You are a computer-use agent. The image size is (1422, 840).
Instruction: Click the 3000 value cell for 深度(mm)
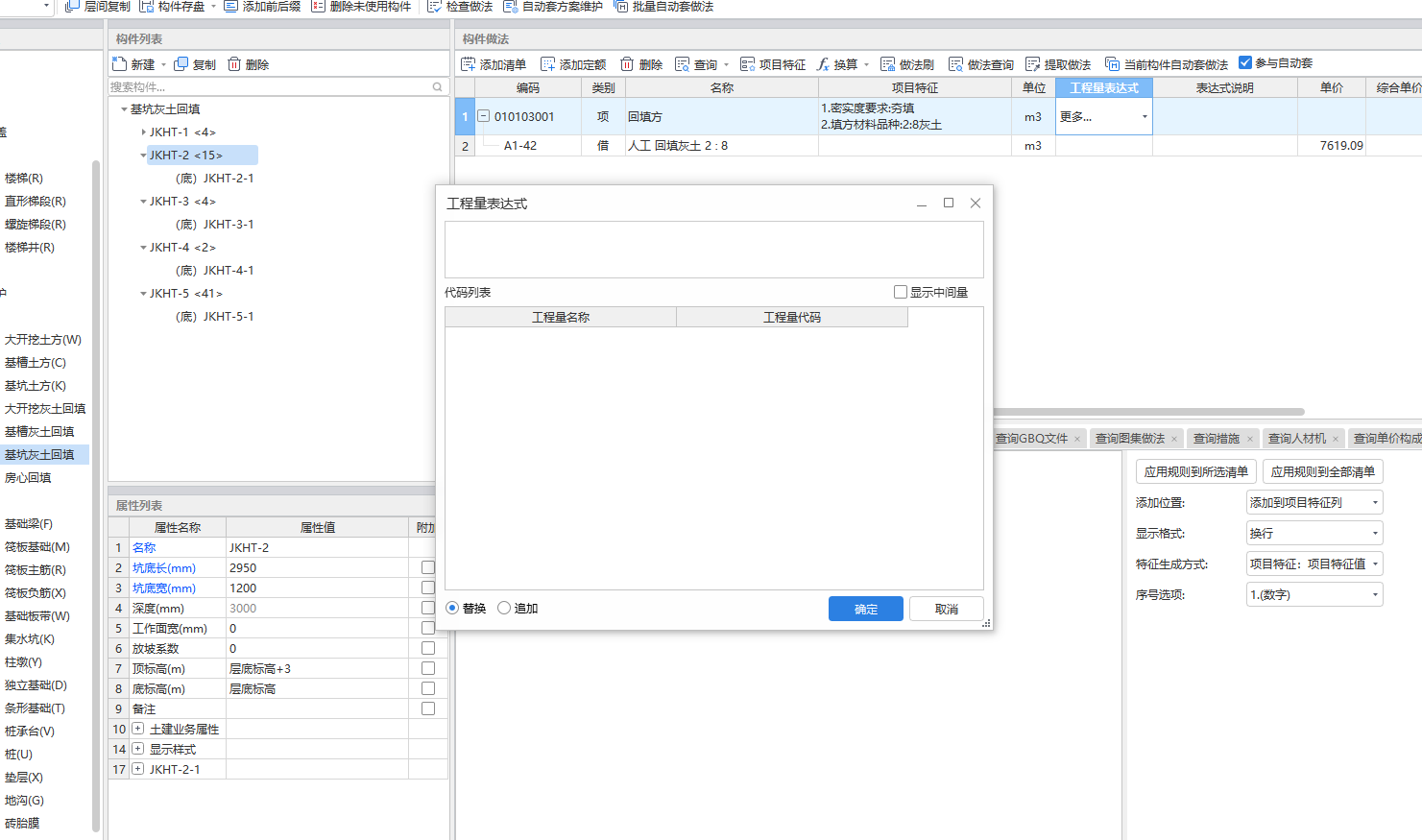pos(318,608)
